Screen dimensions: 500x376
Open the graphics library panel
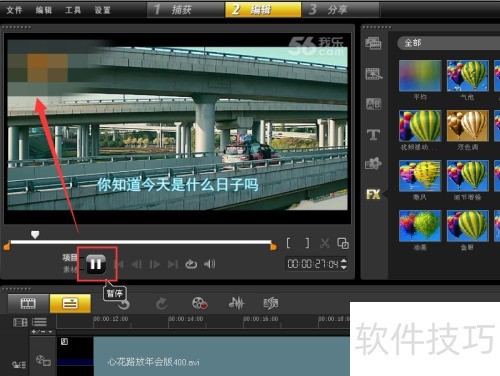373,164
